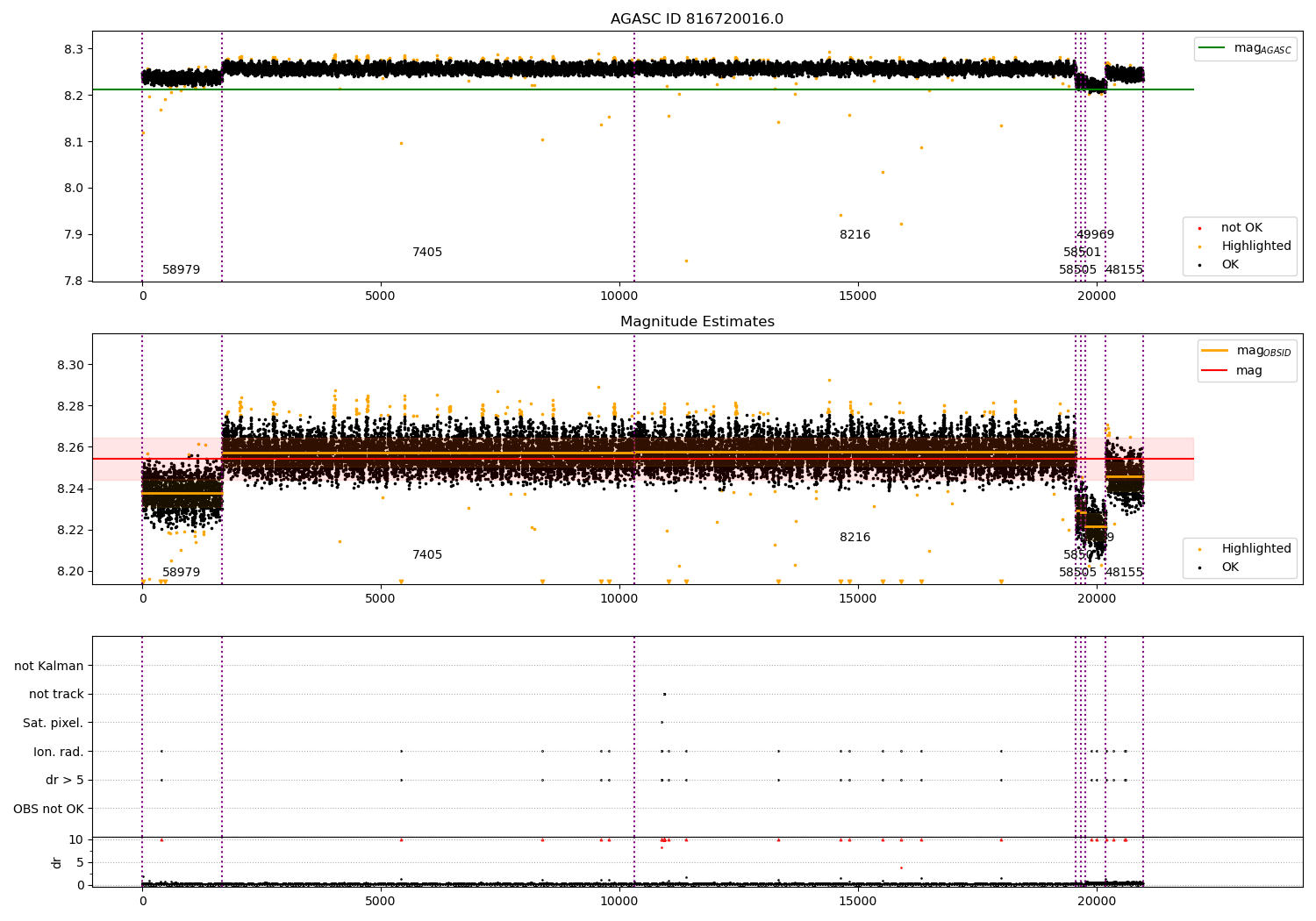Click obsid label 49969 in the top plot

pyautogui.click(x=1095, y=235)
